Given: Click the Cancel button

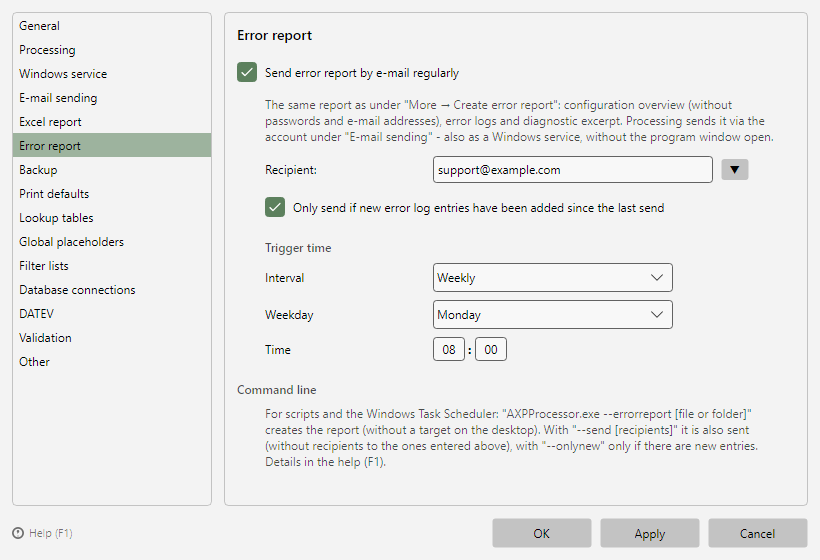Looking at the screenshot, I should (x=758, y=533).
